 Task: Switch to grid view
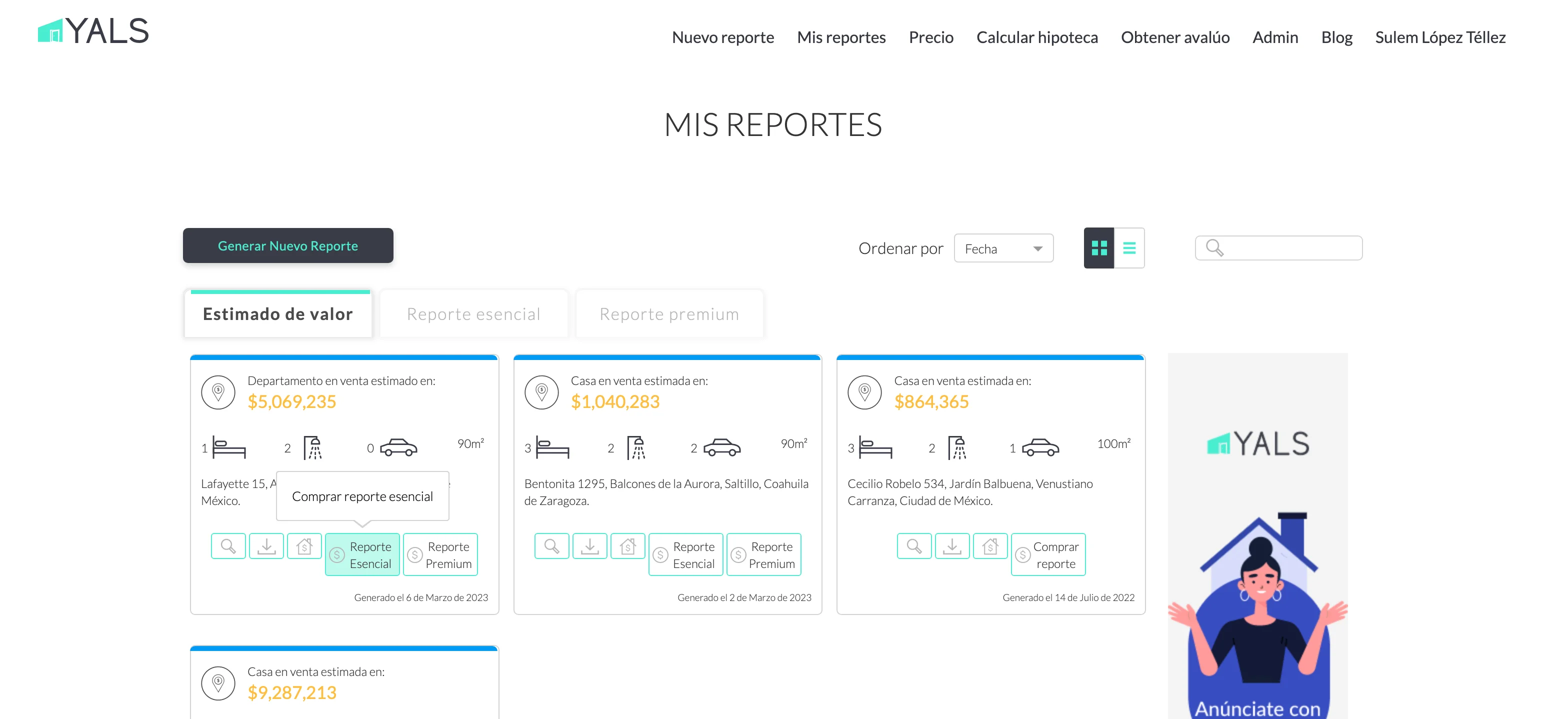(x=1098, y=248)
